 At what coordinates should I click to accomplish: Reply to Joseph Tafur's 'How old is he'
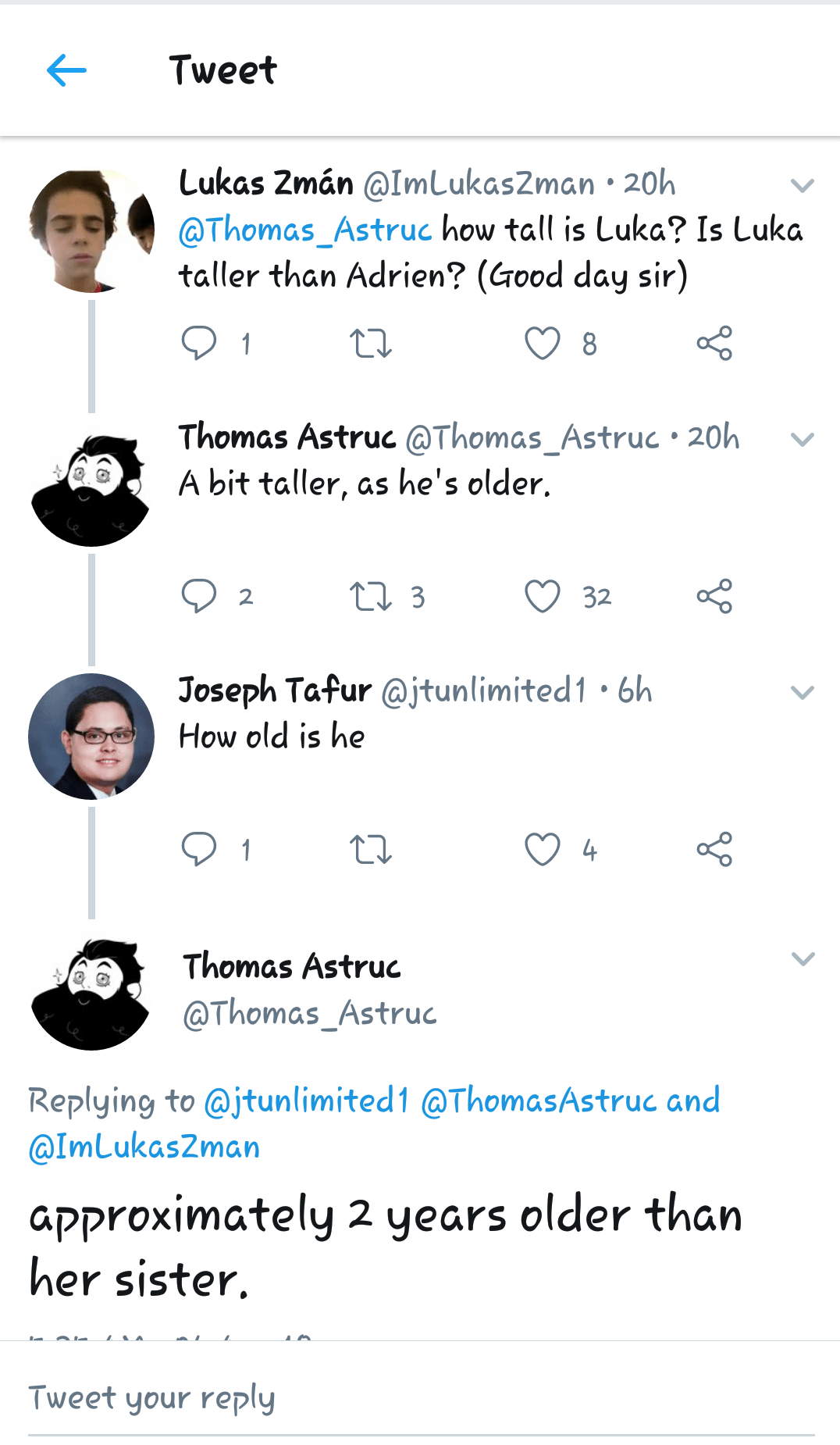(199, 849)
